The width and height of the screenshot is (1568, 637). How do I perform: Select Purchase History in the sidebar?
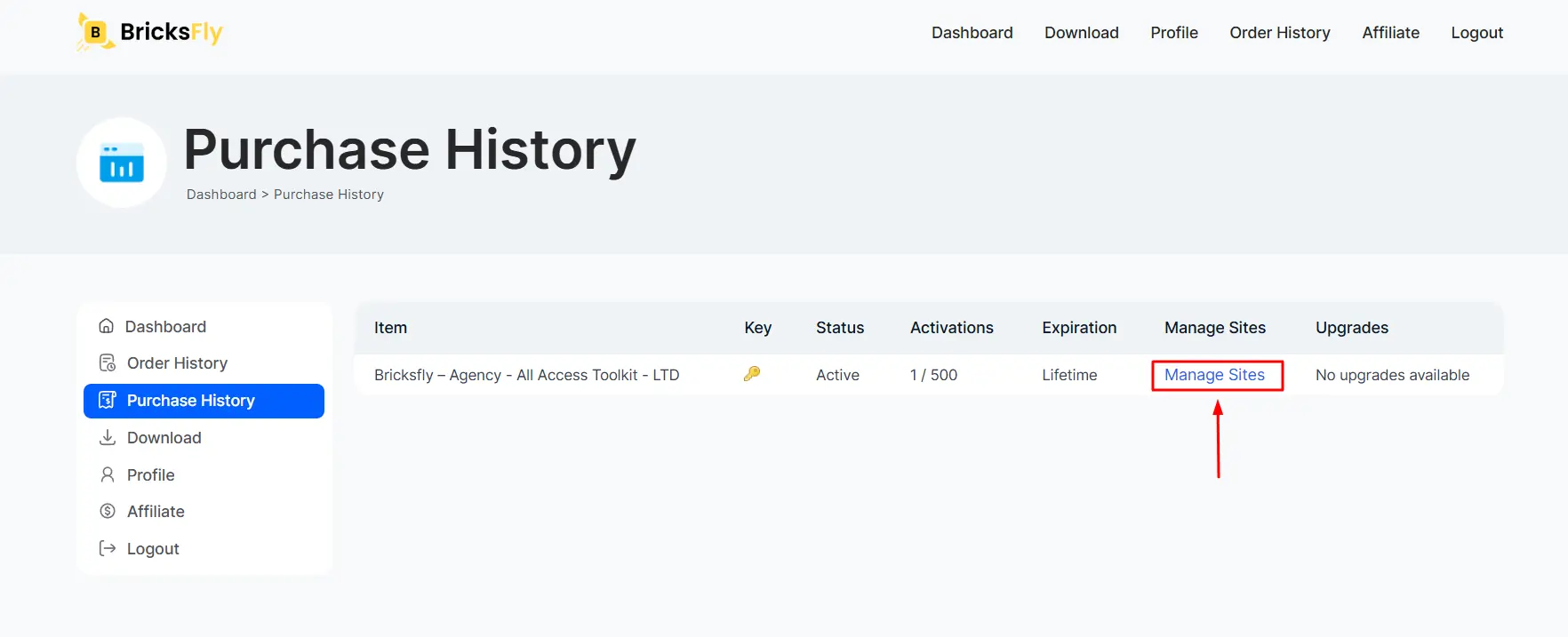click(204, 401)
